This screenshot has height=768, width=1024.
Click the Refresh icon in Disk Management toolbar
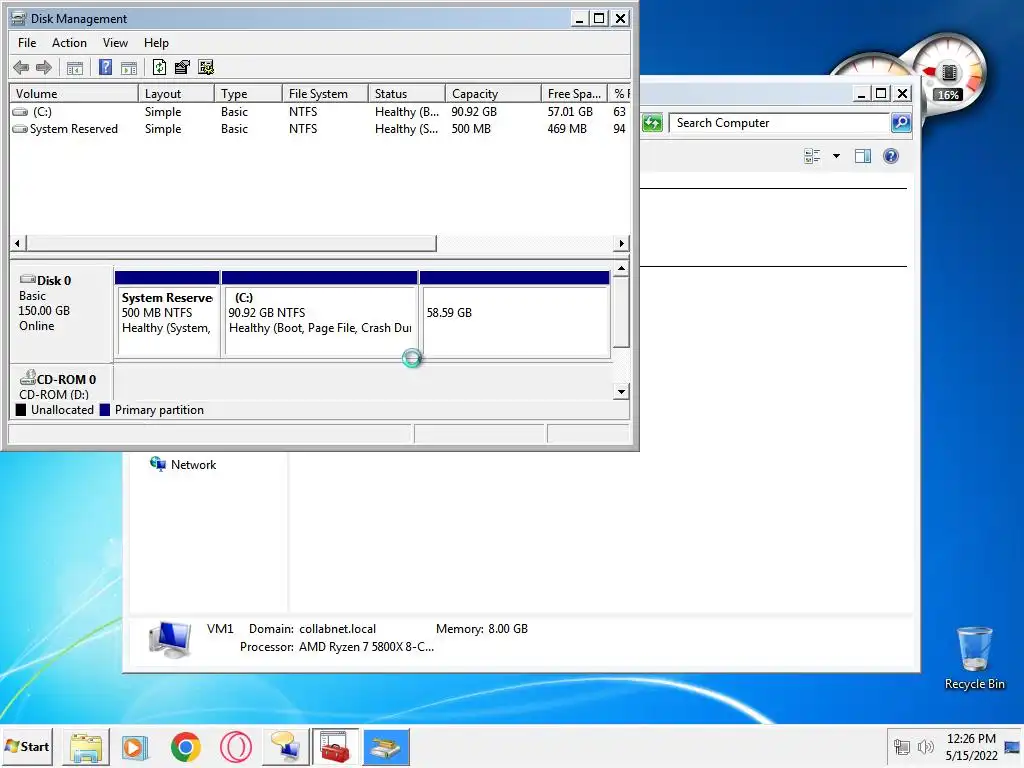point(159,67)
